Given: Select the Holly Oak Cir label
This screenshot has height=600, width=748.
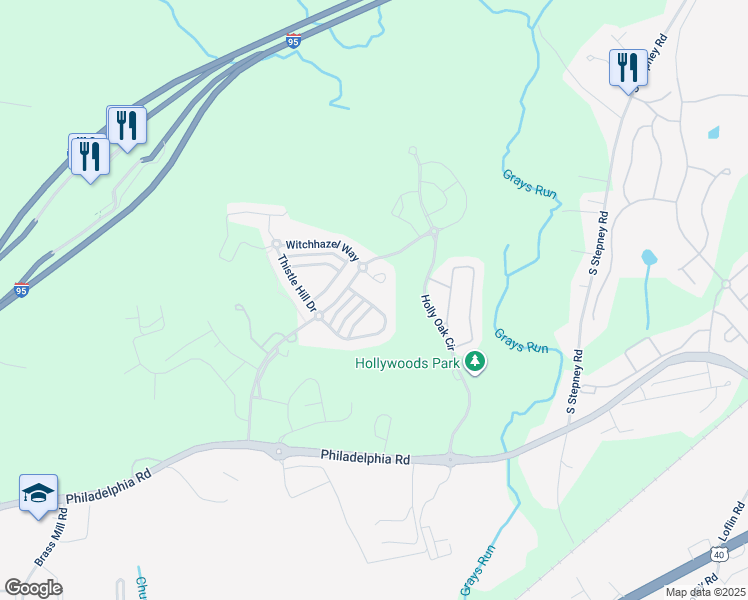Looking at the screenshot, I should [437, 322].
